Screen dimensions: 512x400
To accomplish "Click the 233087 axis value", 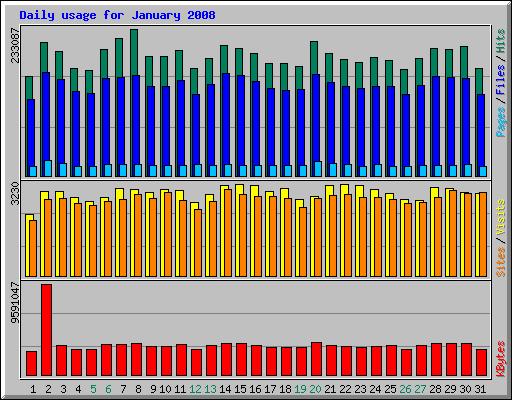I will pos(15,45).
